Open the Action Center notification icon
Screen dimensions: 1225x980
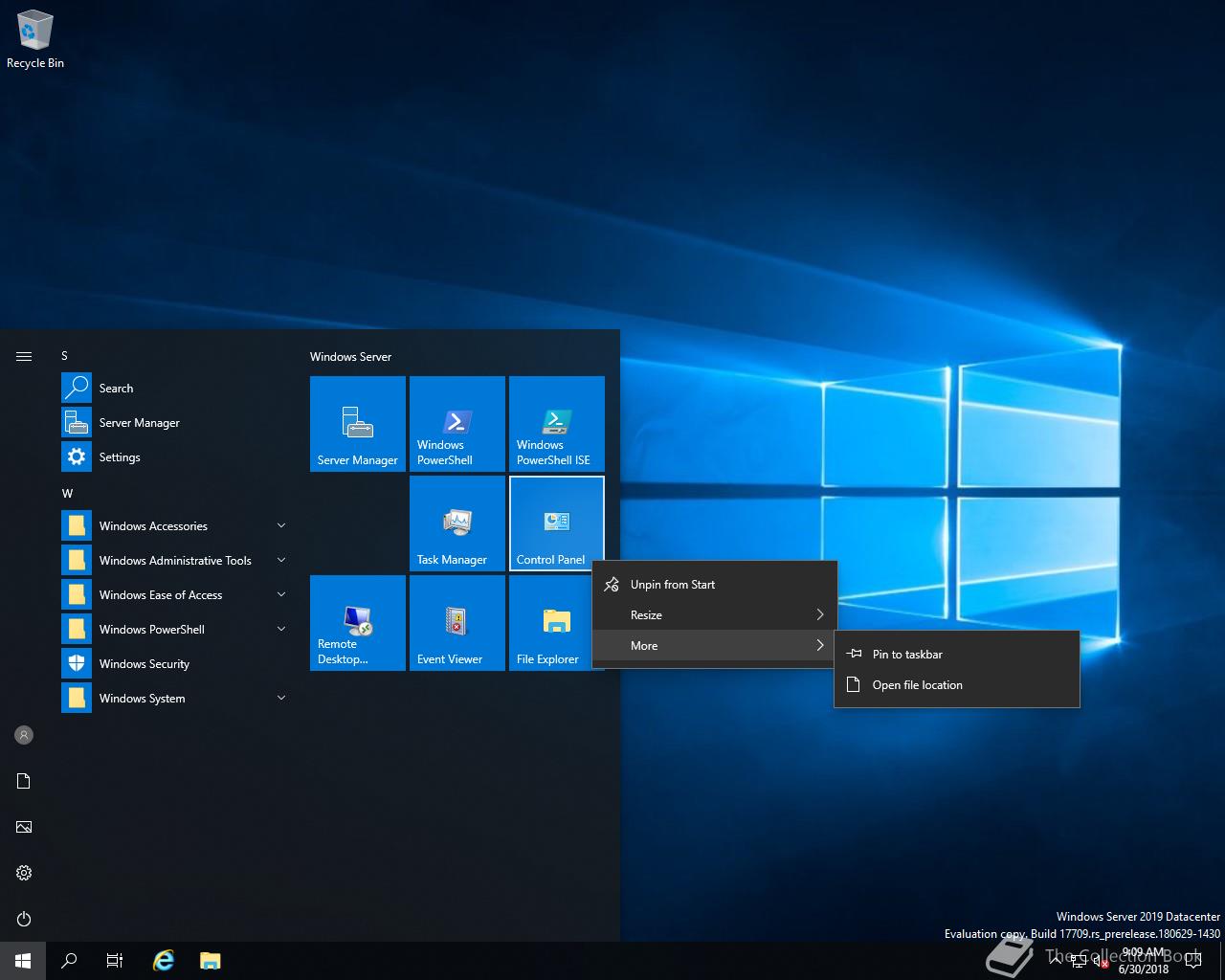coord(1193,961)
